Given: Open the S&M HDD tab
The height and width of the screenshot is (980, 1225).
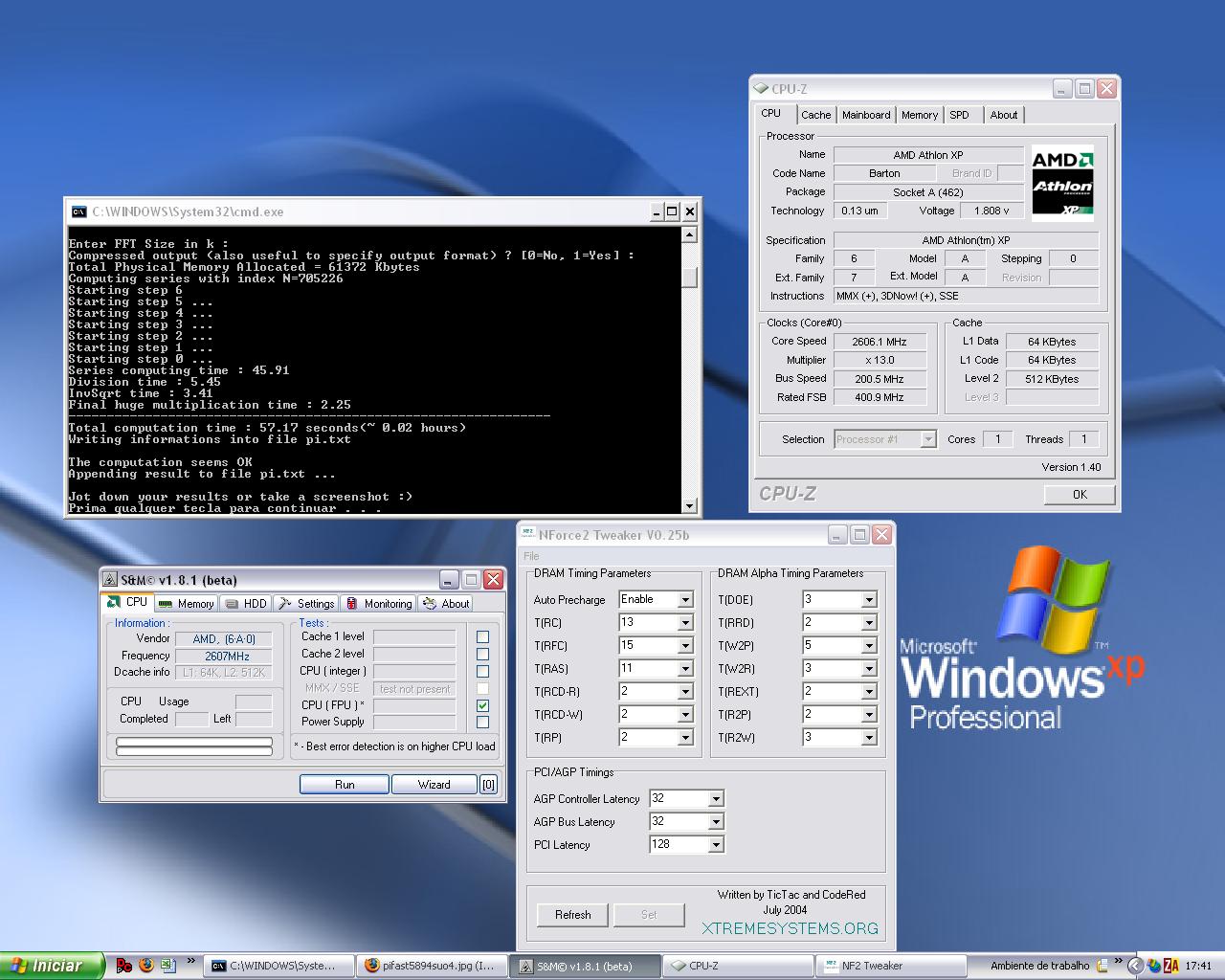Looking at the screenshot, I should pos(246,604).
